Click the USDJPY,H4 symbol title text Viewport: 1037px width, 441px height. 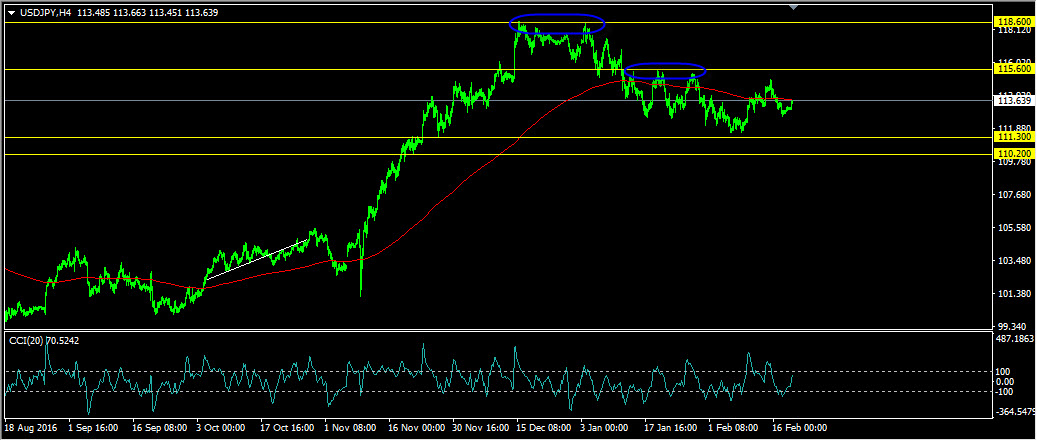point(44,13)
